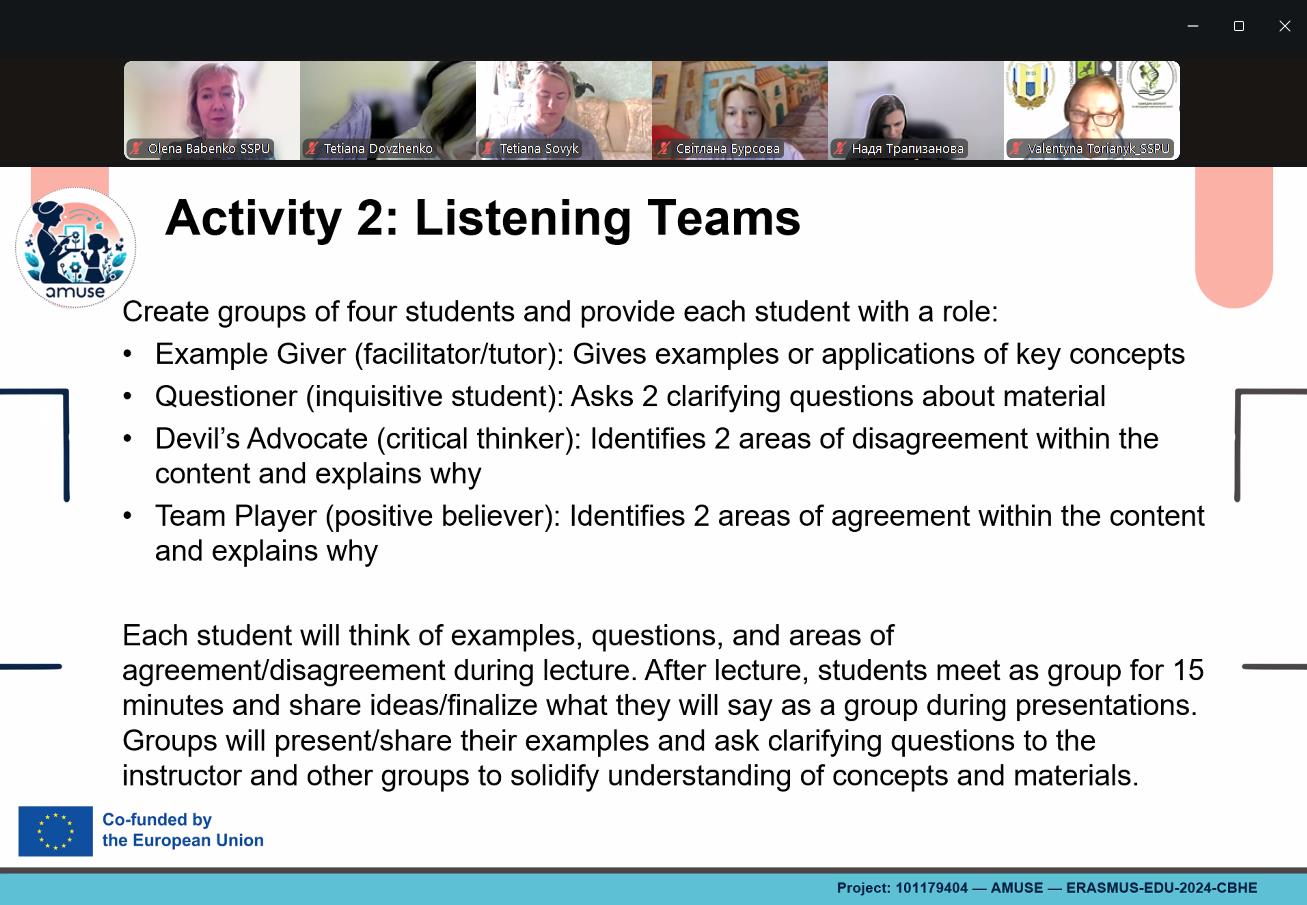
Task: Click the 'Activity 2: Listening Teams' slide title
Action: 483,218
